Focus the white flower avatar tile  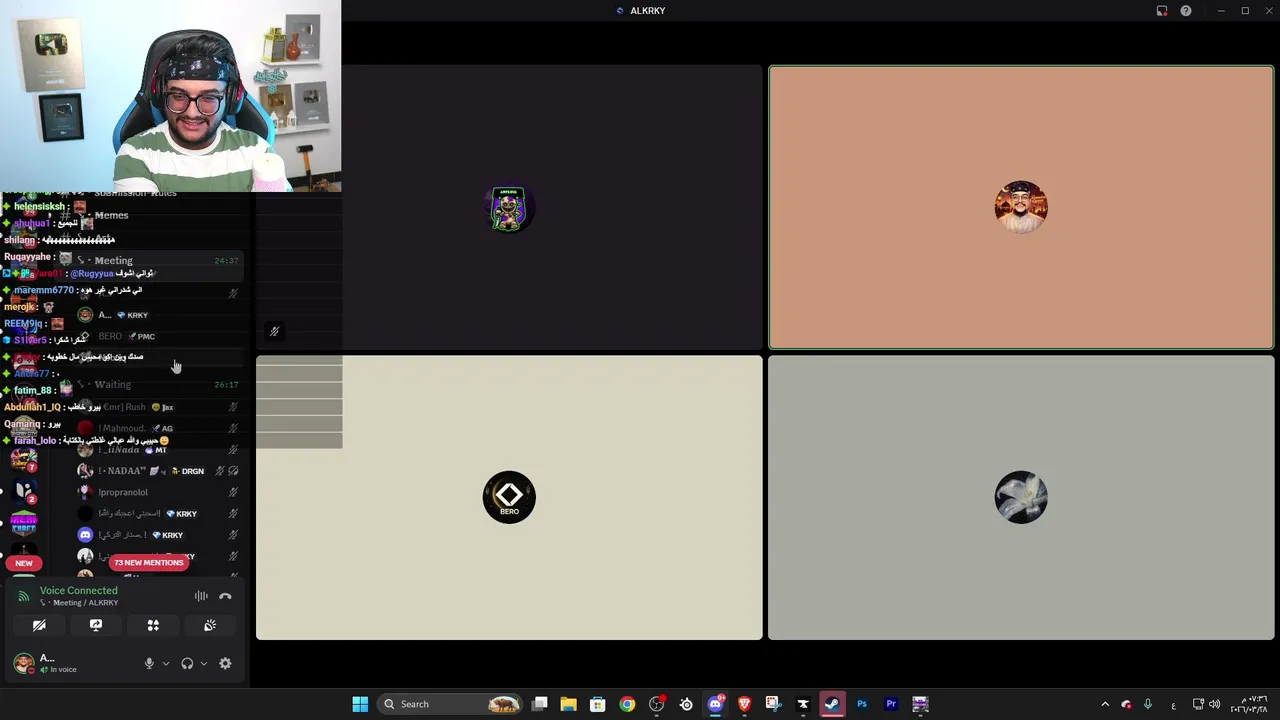click(1021, 497)
